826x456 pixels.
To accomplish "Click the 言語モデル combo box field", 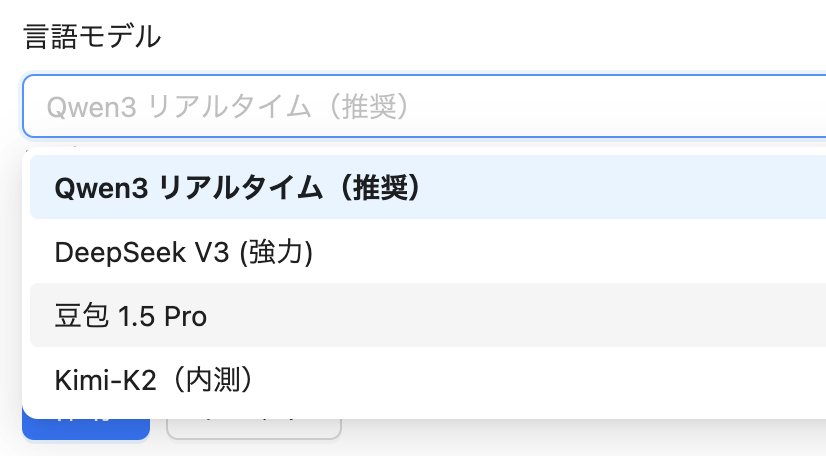I will click(x=424, y=106).
